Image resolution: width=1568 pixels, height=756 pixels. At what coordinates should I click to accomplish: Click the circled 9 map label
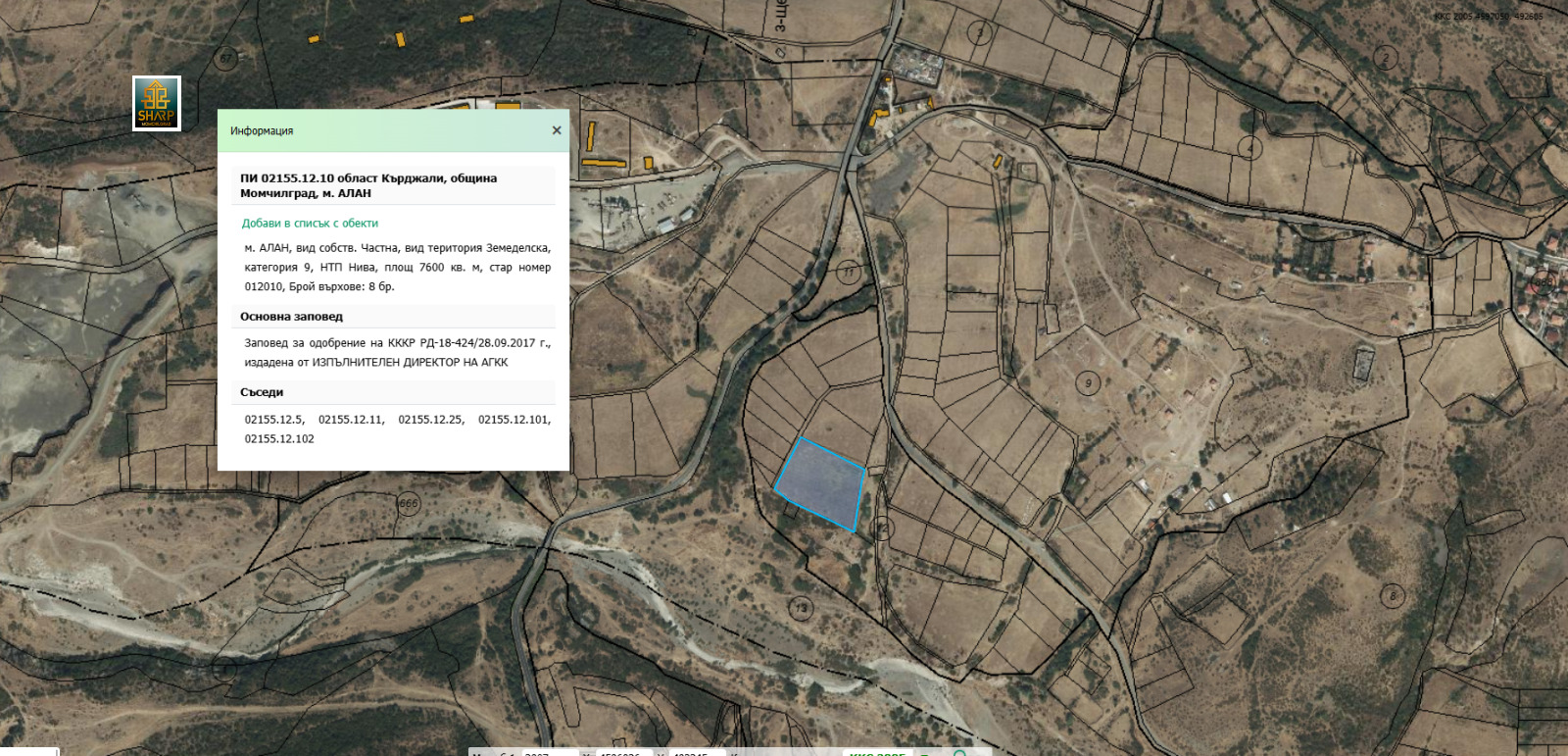tap(1088, 383)
